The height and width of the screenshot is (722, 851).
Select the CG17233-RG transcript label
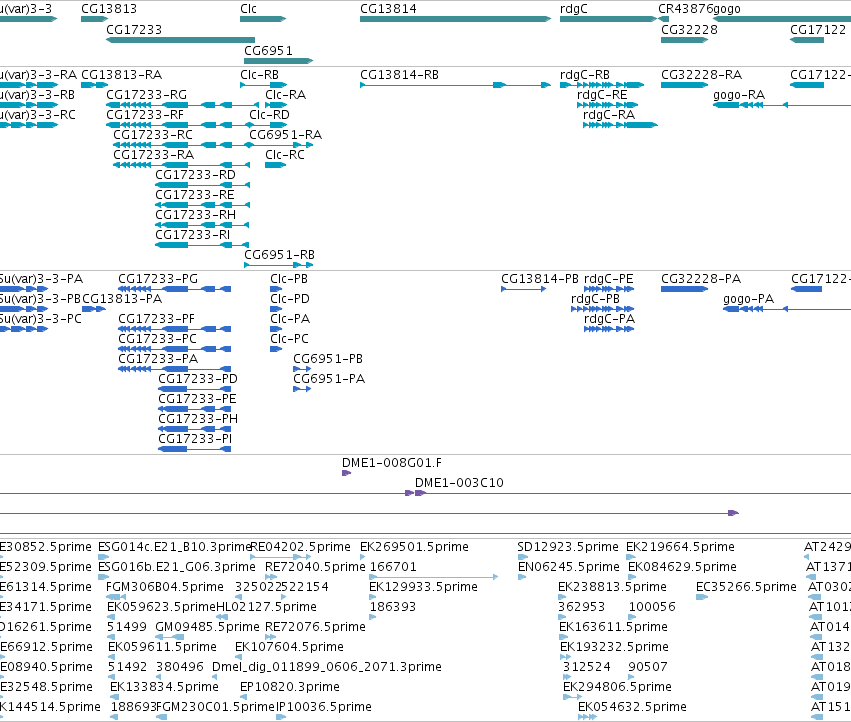(147, 94)
